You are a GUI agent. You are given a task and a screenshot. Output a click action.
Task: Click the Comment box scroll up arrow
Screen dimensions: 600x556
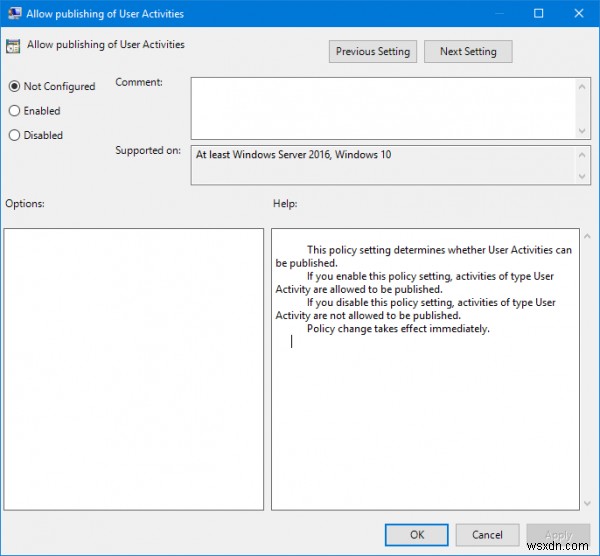click(x=582, y=87)
